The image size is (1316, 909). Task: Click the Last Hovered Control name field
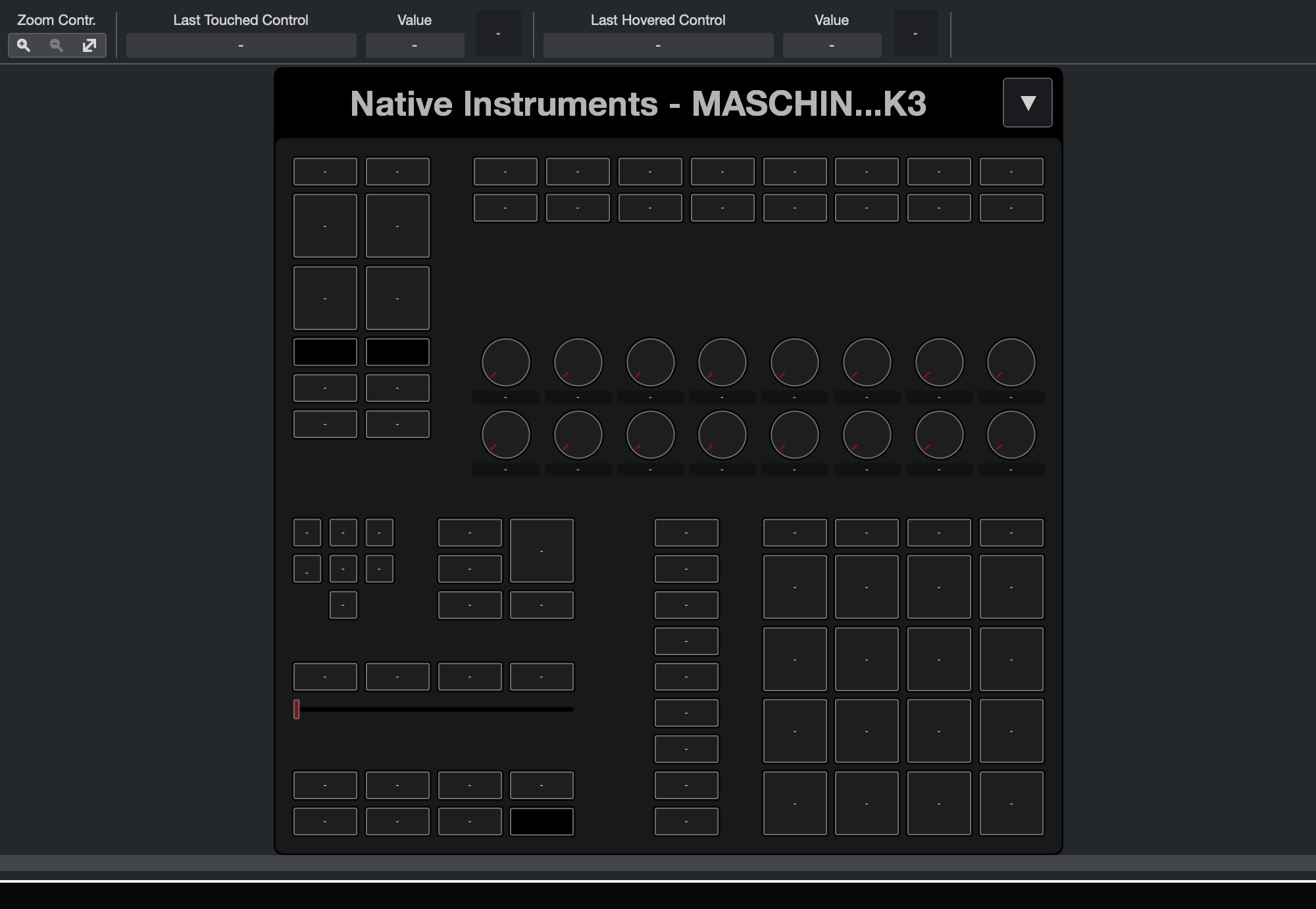(x=658, y=45)
